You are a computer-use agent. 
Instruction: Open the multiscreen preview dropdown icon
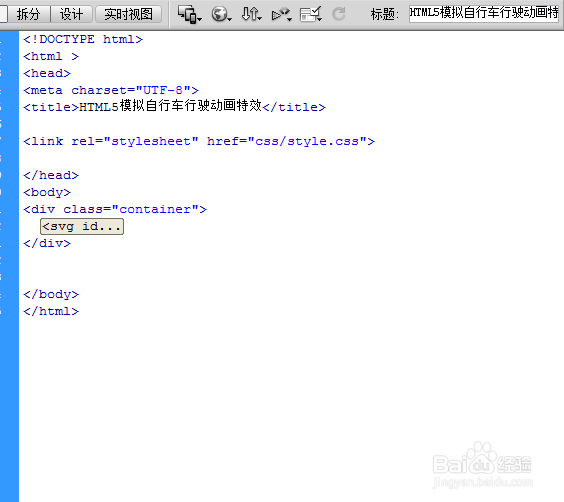(190, 15)
